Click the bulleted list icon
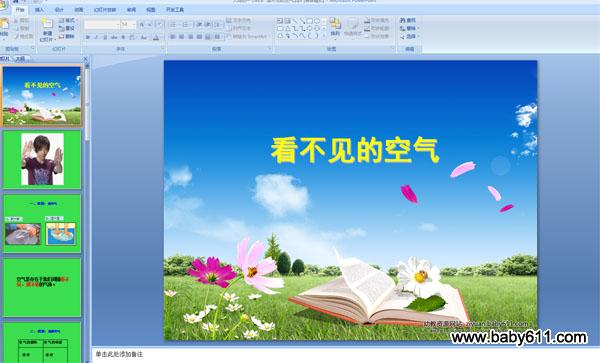This screenshot has width=600, height=363. click(173, 24)
